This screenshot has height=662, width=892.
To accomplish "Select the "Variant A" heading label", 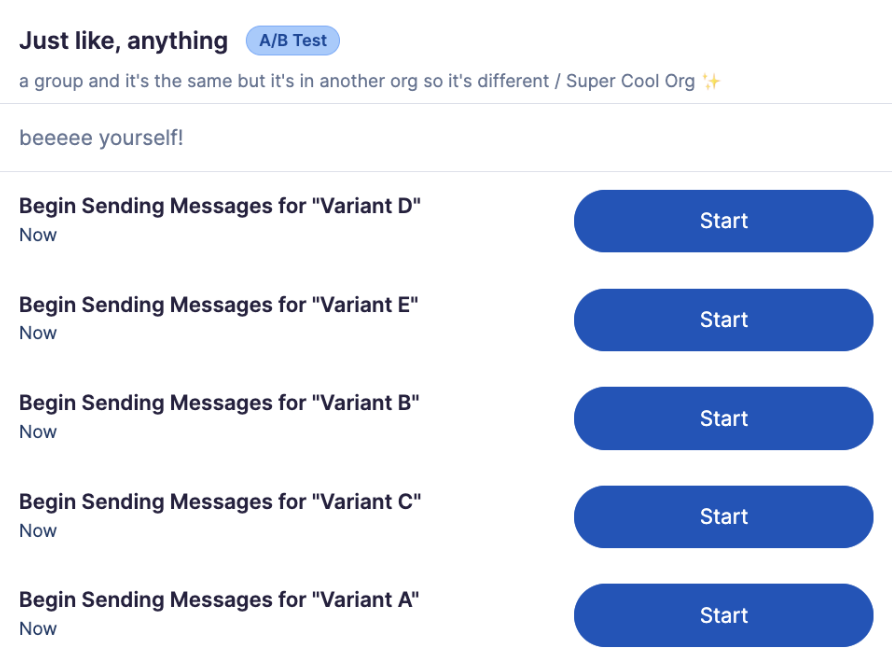I will point(219,600).
